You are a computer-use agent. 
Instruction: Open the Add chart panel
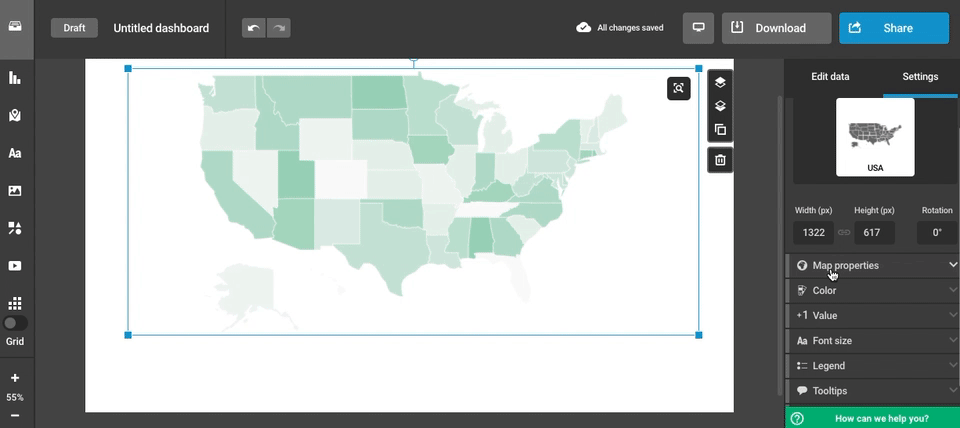coord(15,78)
